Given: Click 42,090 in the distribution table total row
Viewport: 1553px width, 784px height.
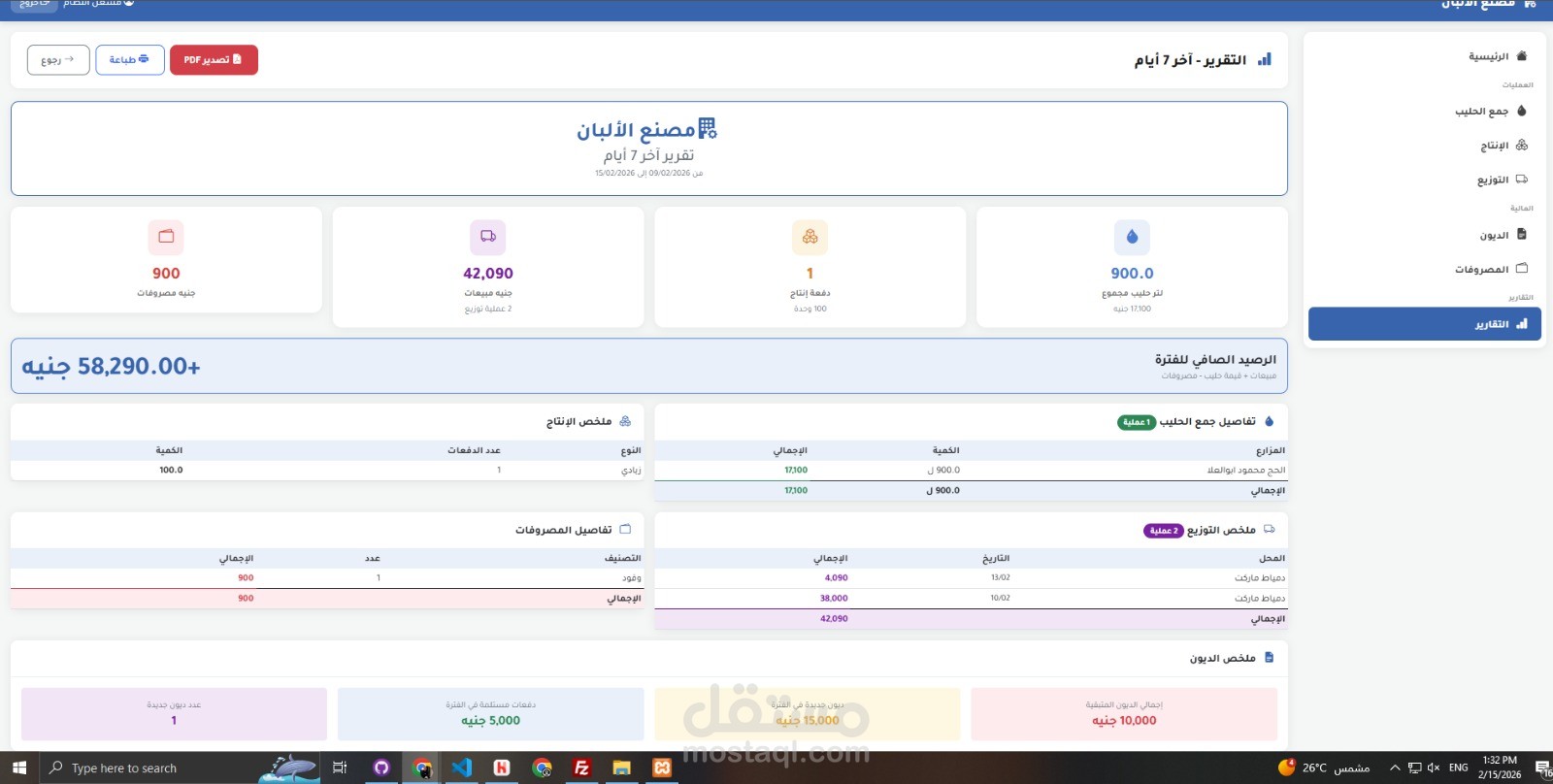Looking at the screenshot, I should click(834, 619).
